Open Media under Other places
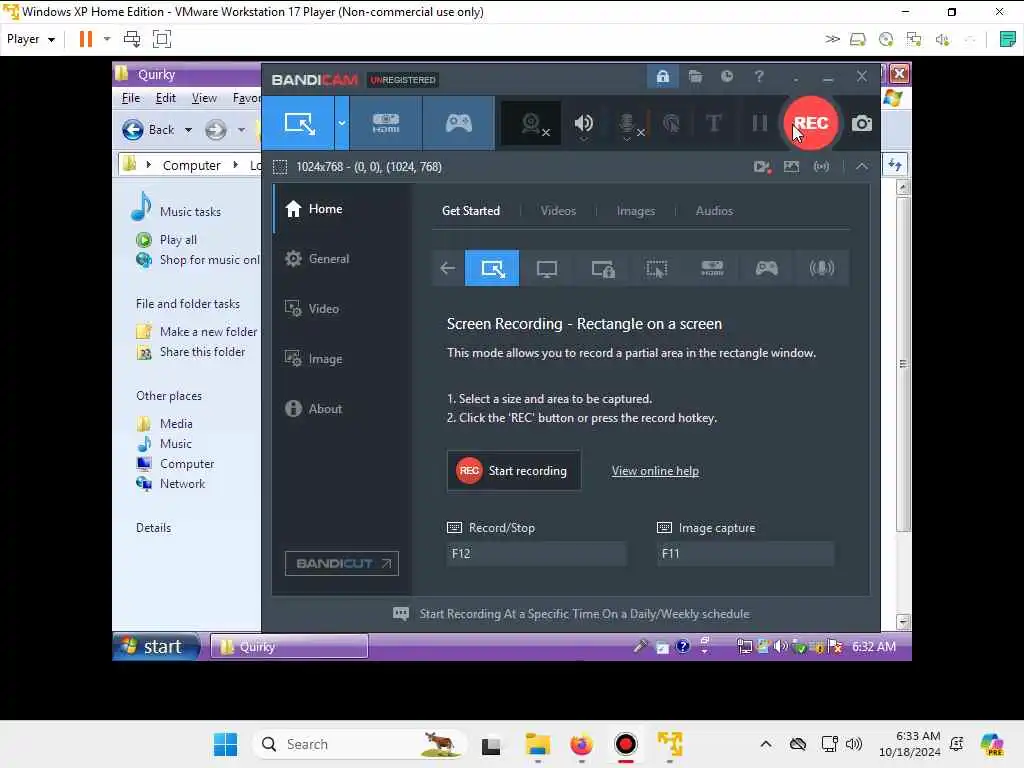 click(x=176, y=424)
